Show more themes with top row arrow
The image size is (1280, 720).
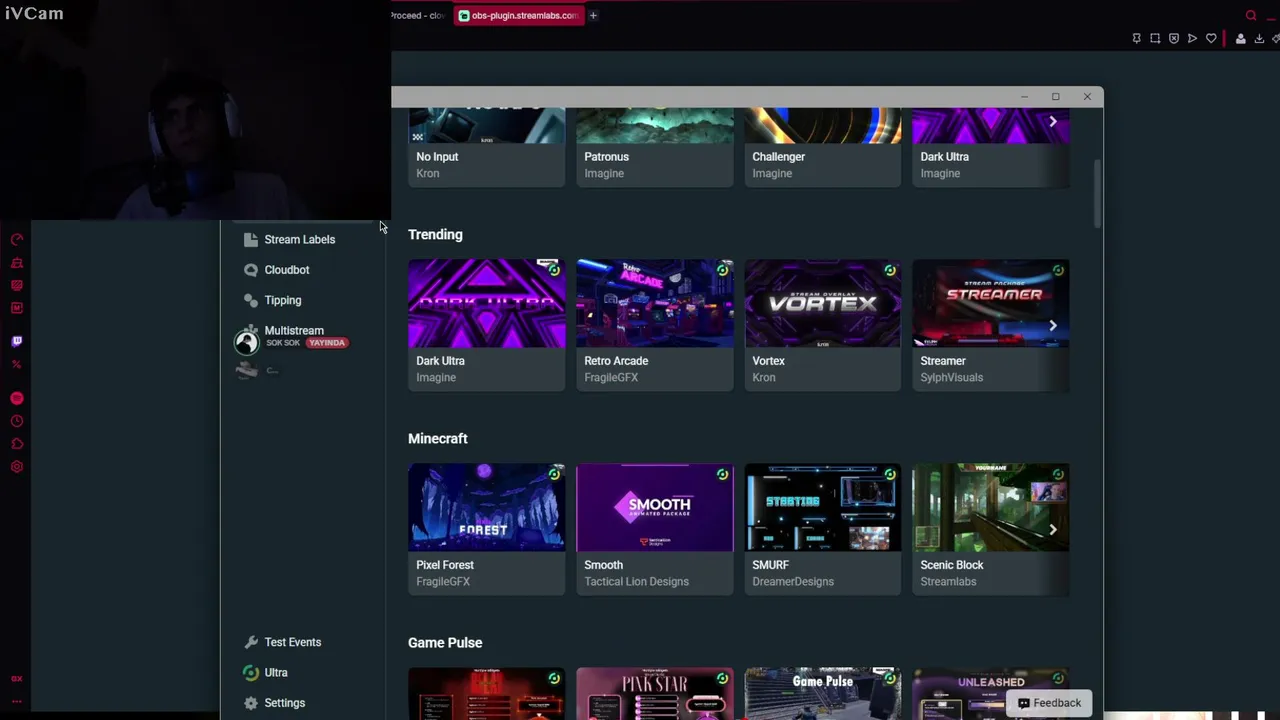tap(1053, 122)
